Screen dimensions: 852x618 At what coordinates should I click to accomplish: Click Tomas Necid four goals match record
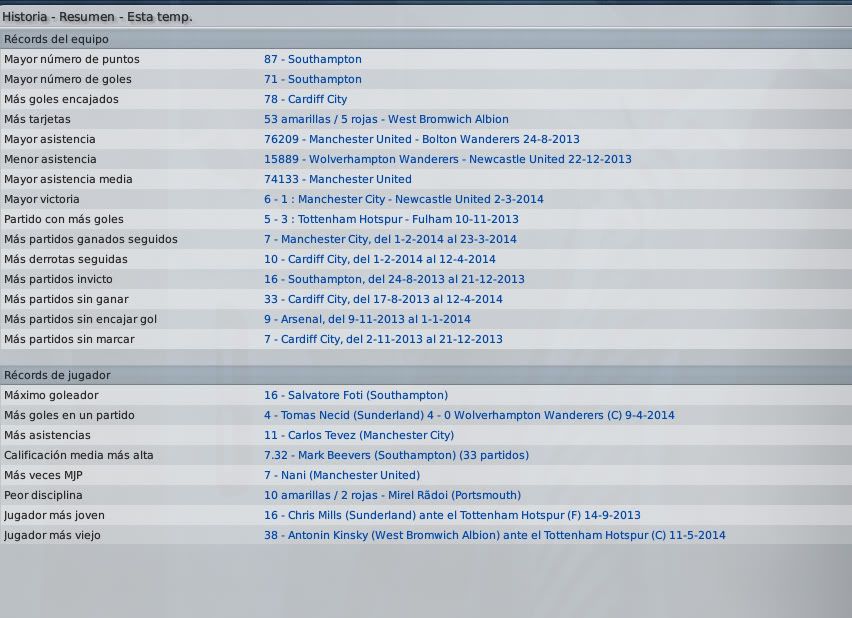pyautogui.click(x=469, y=415)
